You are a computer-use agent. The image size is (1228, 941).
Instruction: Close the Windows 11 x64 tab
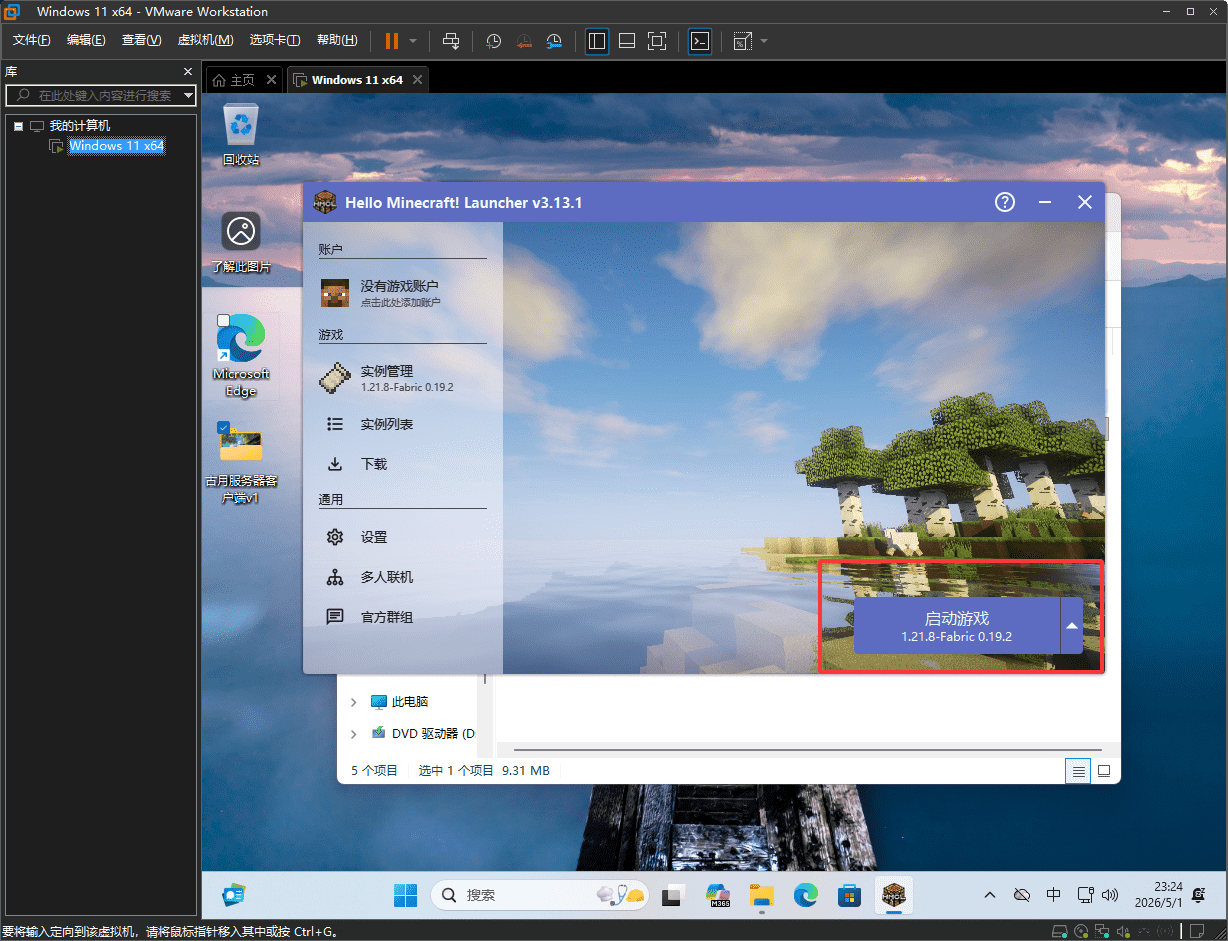pyautogui.click(x=417, y=80)
